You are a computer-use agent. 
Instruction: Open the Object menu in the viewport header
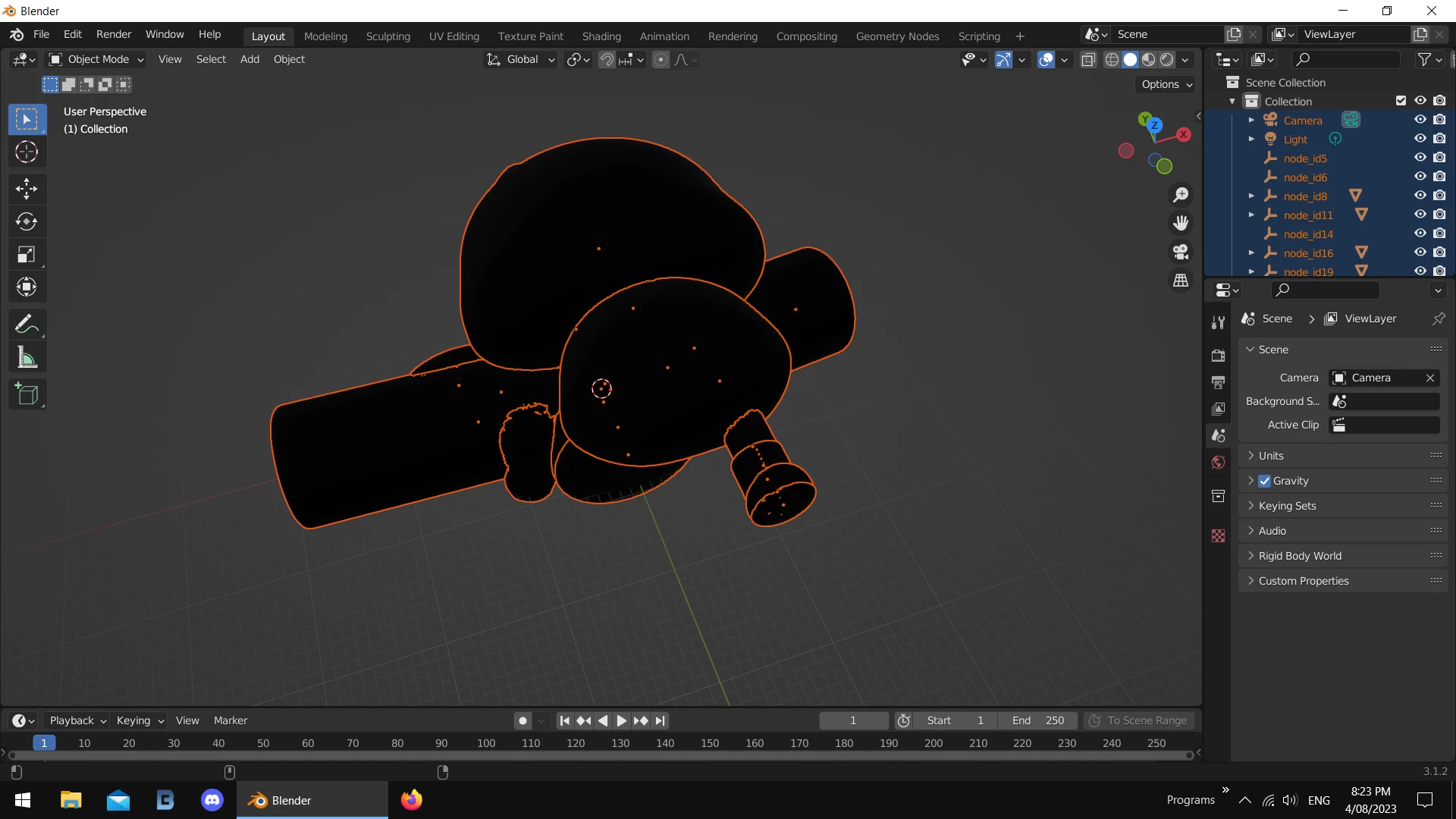289,59
